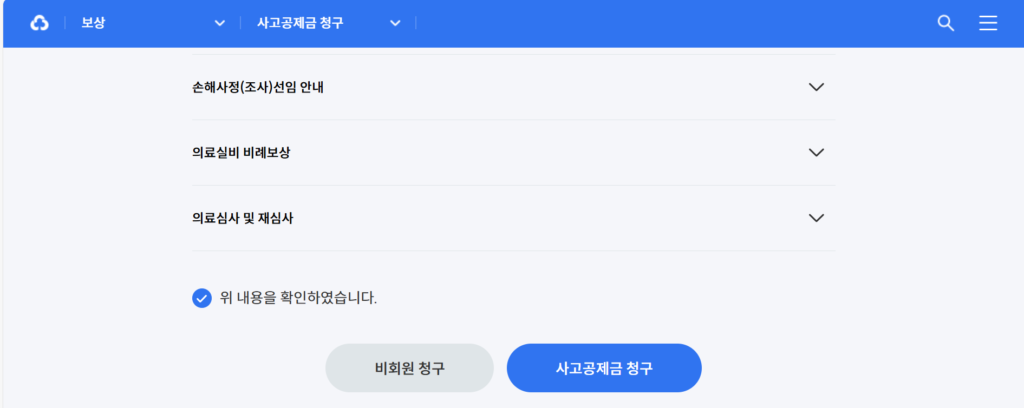1024x408 pixels.
Task: Click the arrow icon on 의료실비 비례보상 row
Action: [x=816, y=152]
